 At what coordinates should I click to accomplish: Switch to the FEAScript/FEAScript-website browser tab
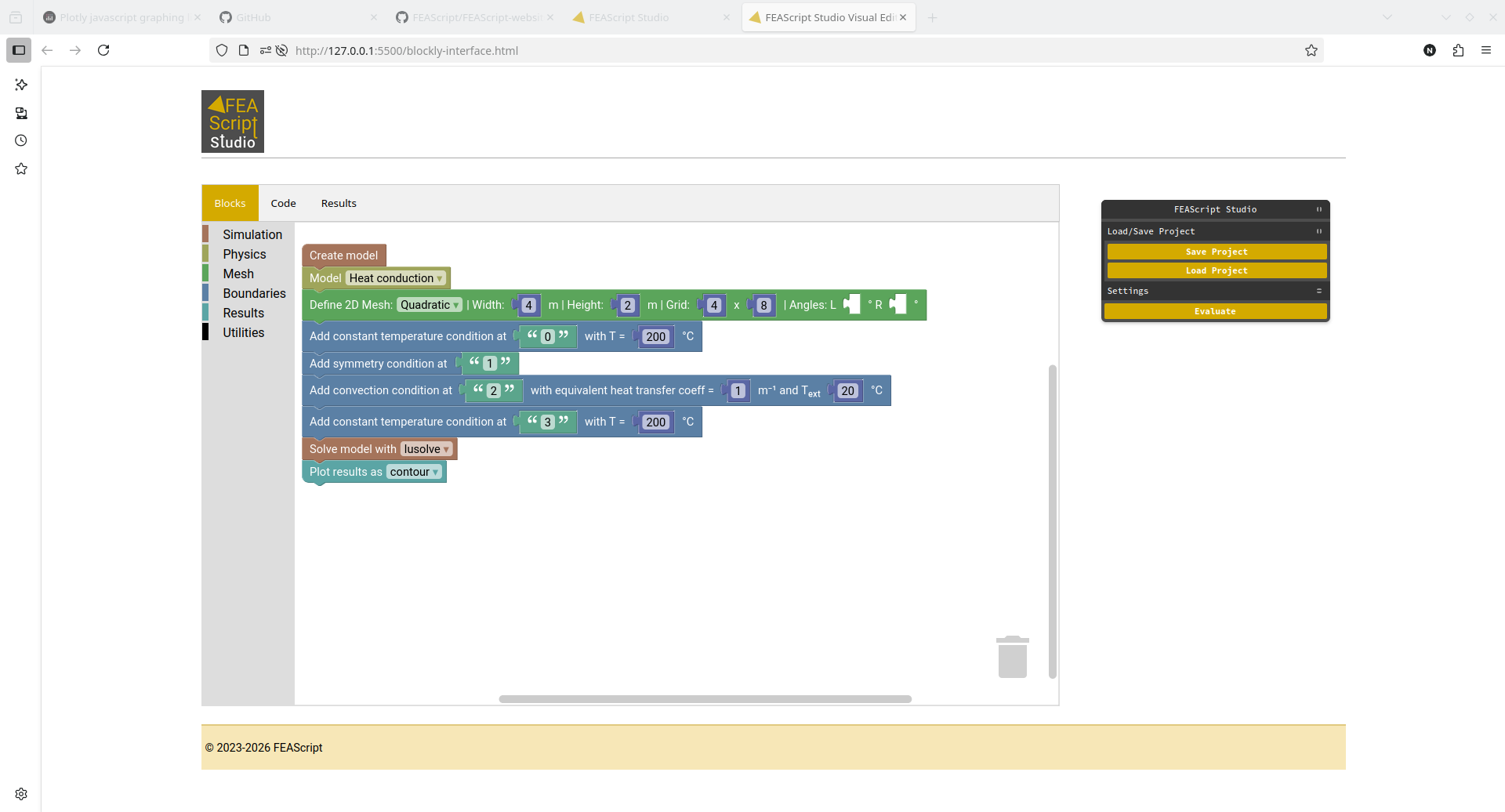474,17
